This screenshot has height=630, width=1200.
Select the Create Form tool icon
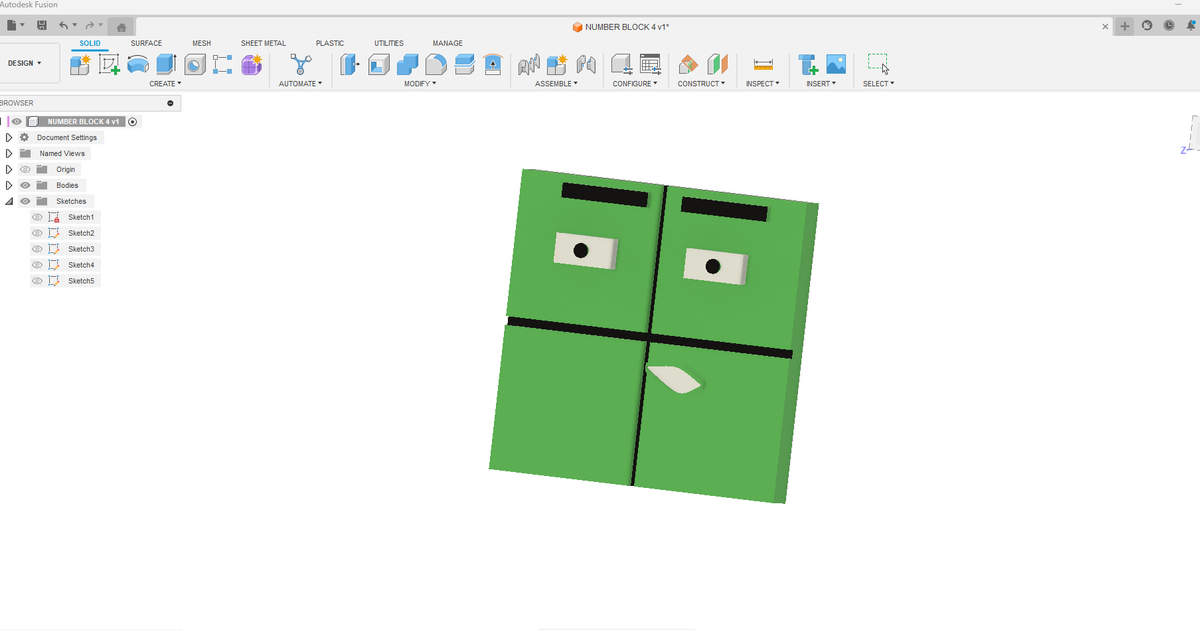pos(138,65)
